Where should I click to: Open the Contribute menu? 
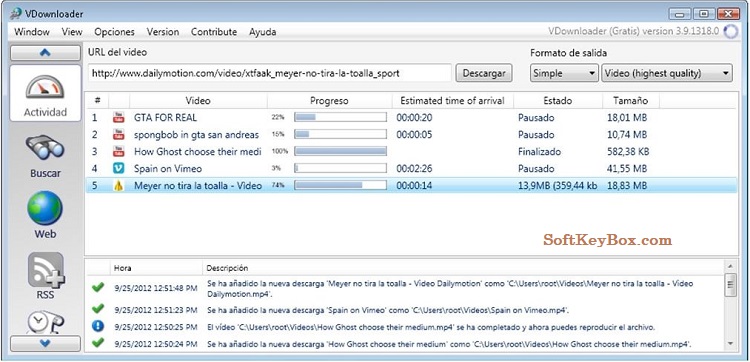[x=214, y=32]
